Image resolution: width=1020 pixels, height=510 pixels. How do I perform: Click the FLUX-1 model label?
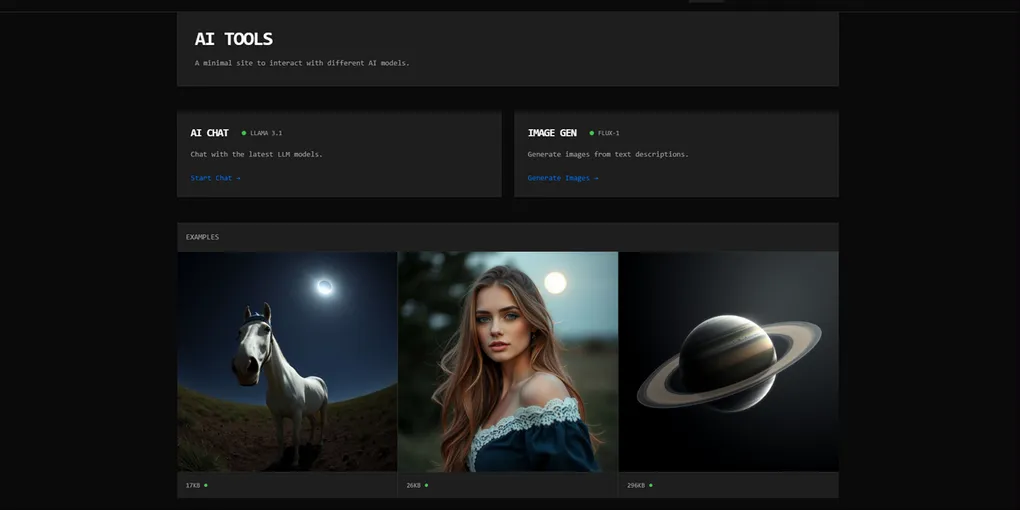point(609,133)
